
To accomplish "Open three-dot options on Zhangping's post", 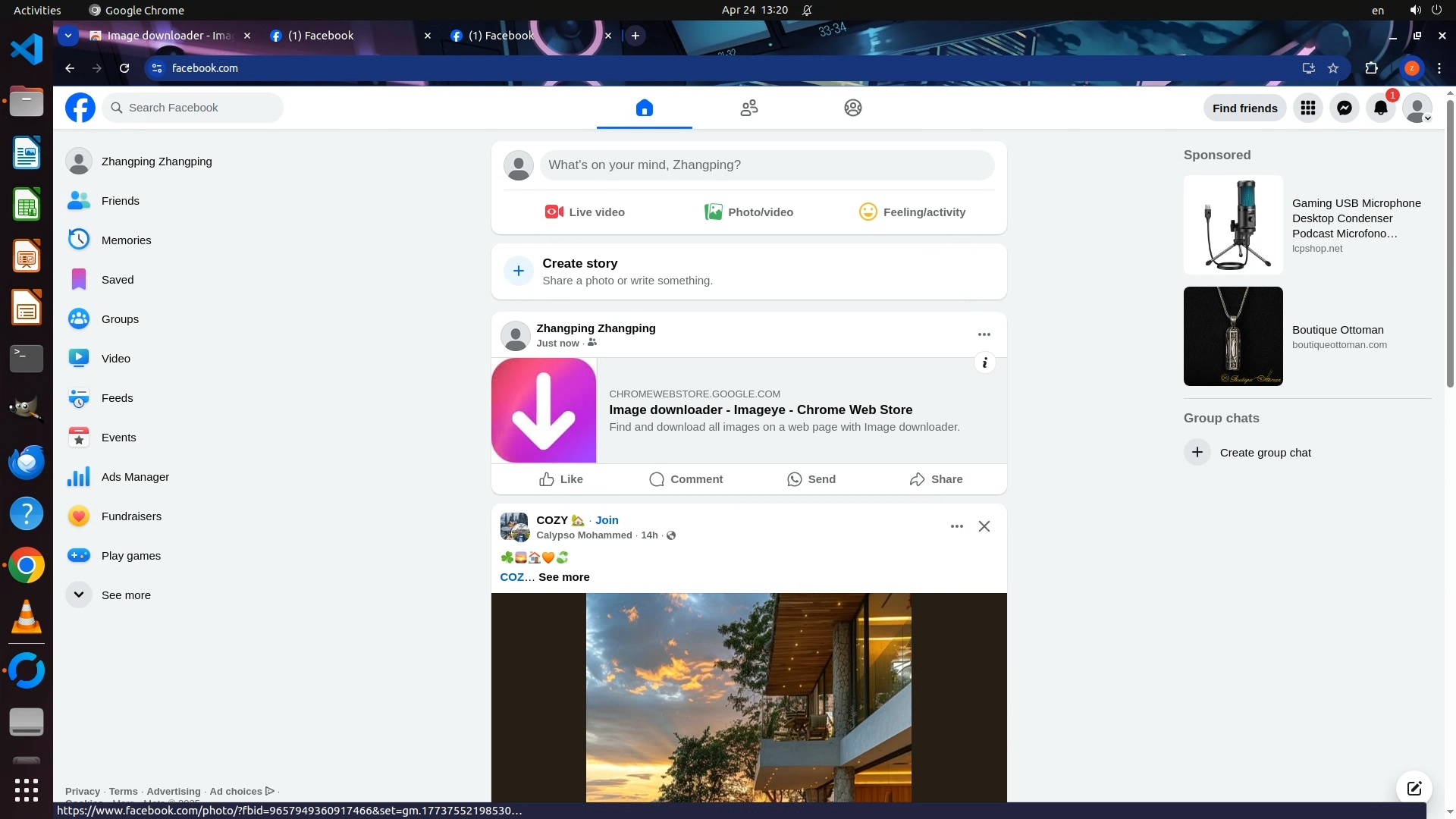I will coord(984,334).
